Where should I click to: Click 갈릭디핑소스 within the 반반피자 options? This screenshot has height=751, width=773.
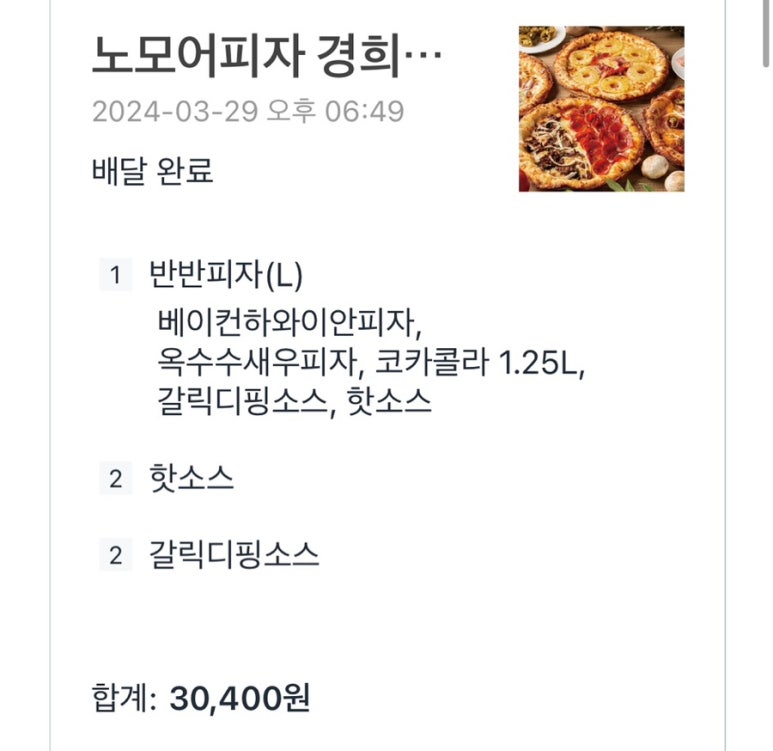242,401
